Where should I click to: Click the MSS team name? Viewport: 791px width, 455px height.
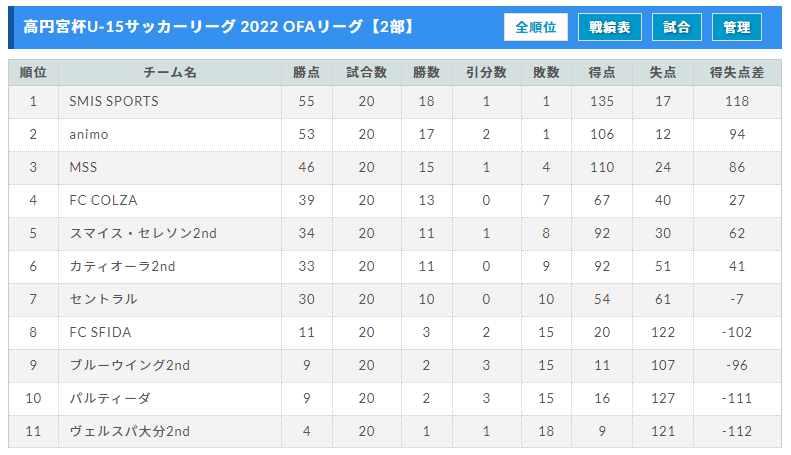(x=83, y=167)
